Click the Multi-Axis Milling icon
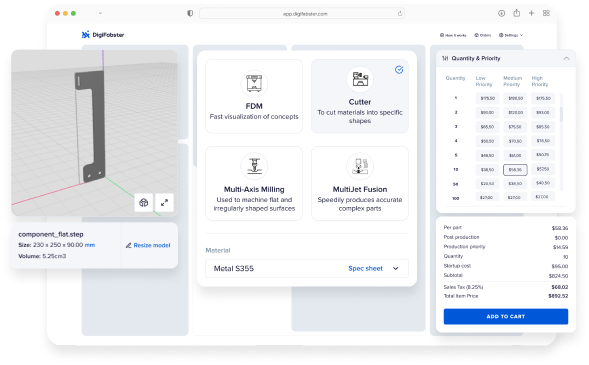Viewport: 589px width, 365px height. click(254, 166)
